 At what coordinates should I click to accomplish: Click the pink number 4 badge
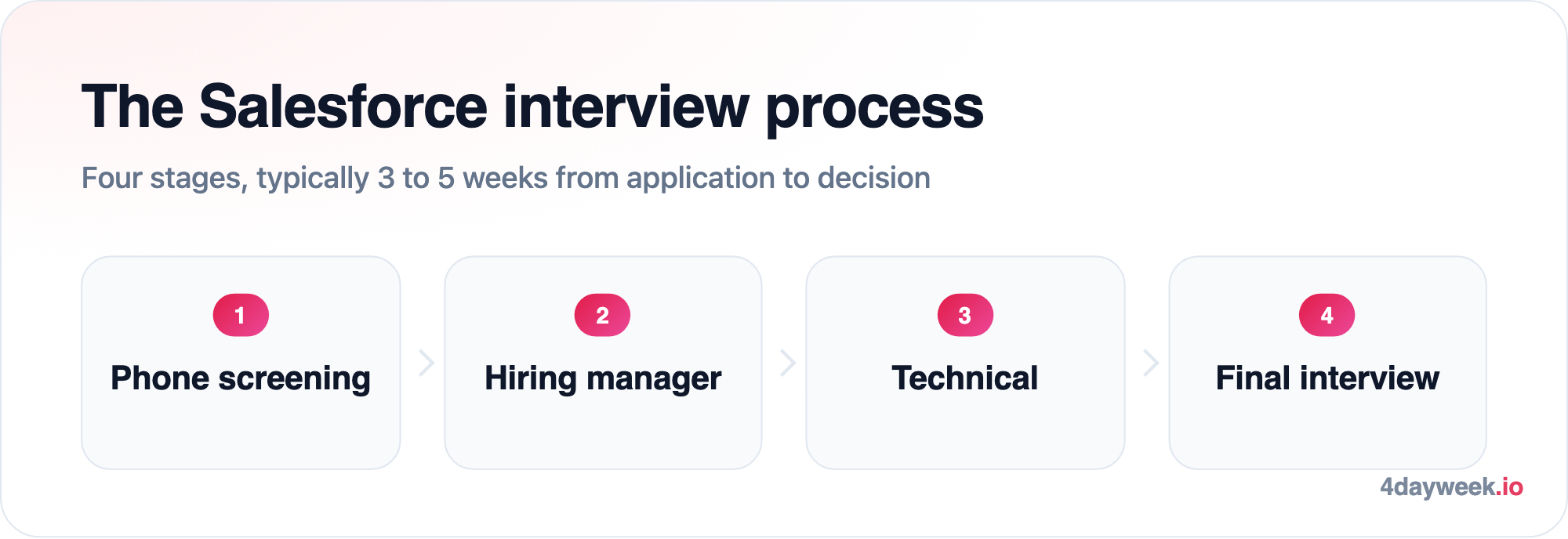click(x=1327, y=315)
